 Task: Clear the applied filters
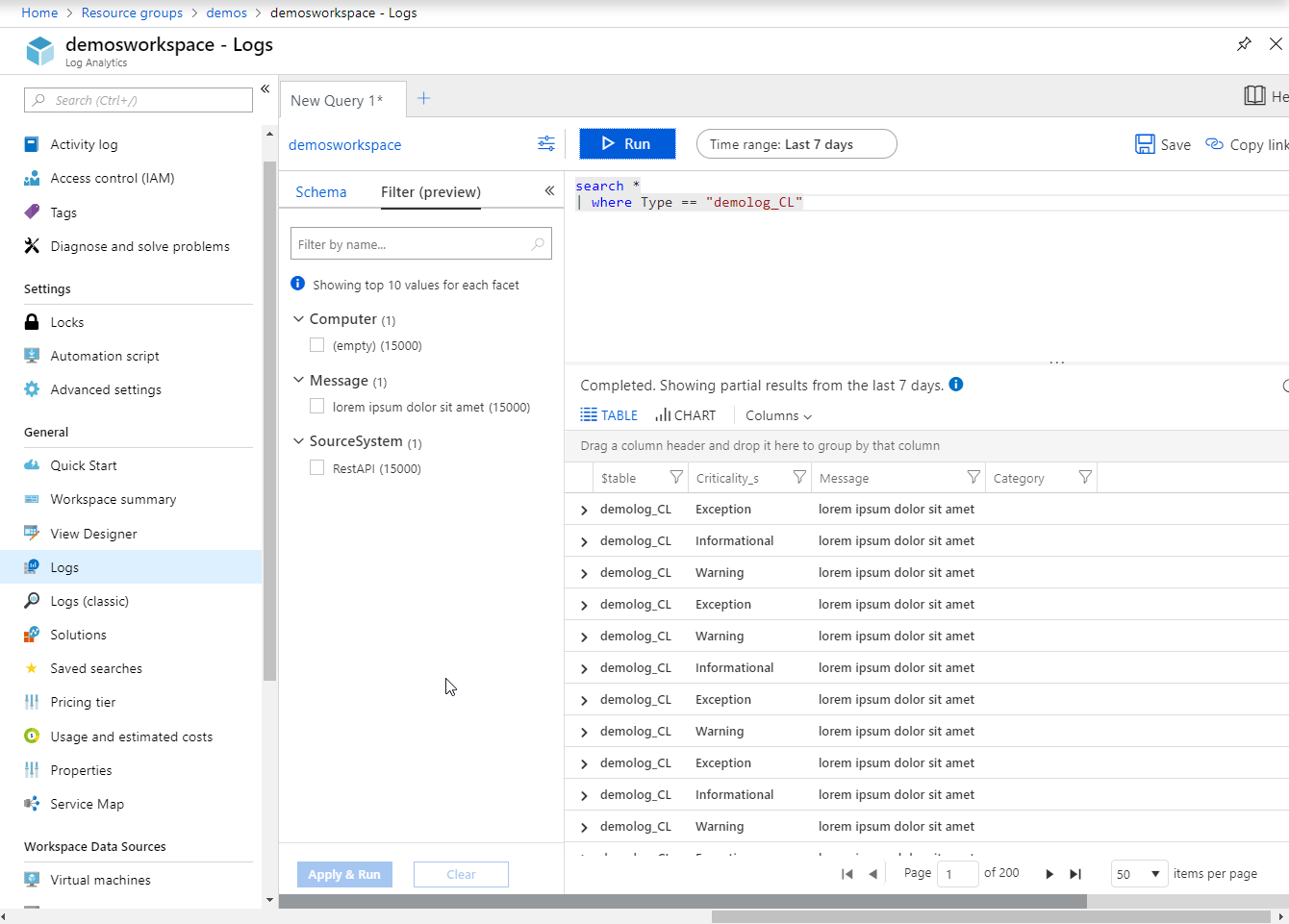[x=461, y=874]
